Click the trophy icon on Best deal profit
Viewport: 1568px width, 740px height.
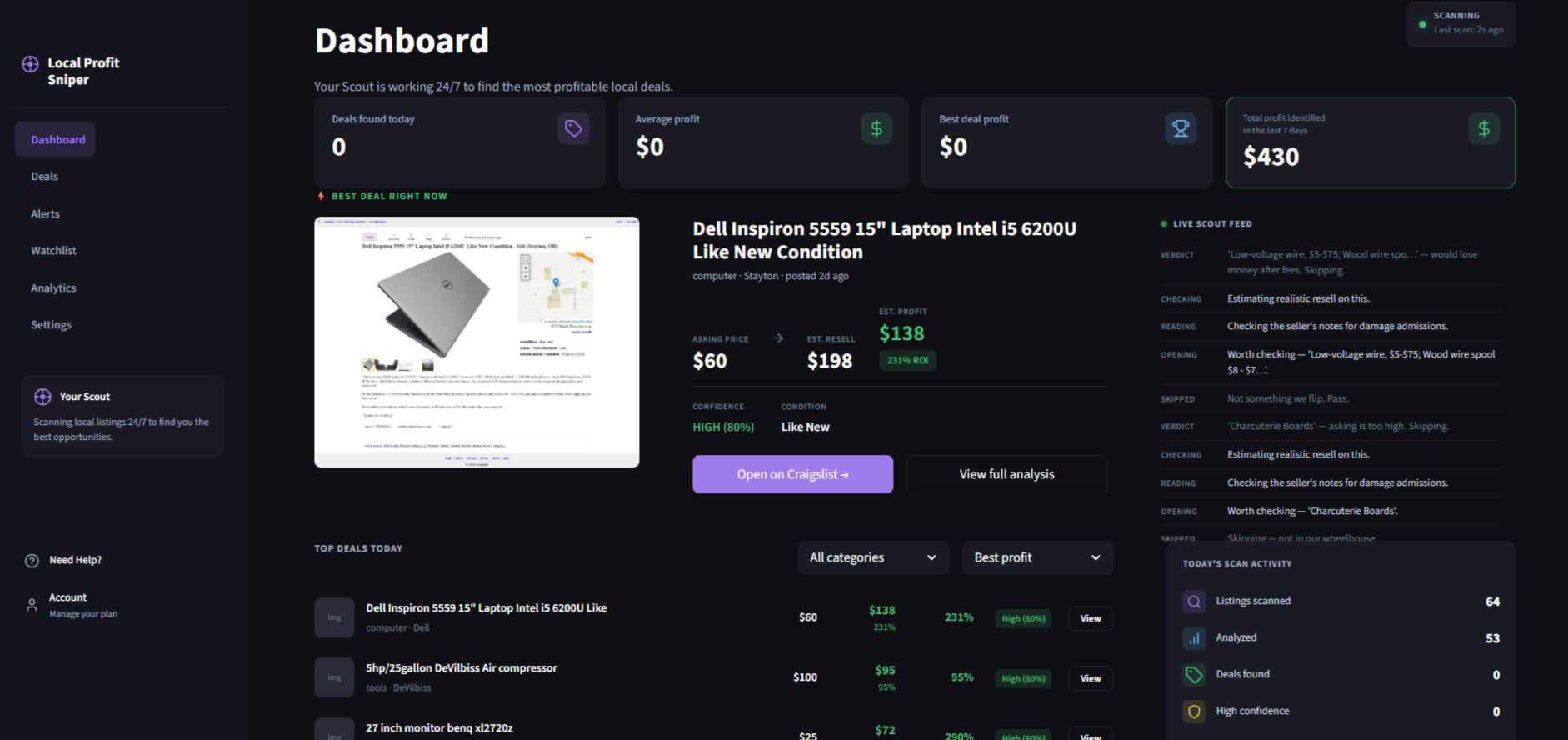[x=1180, y=128]
